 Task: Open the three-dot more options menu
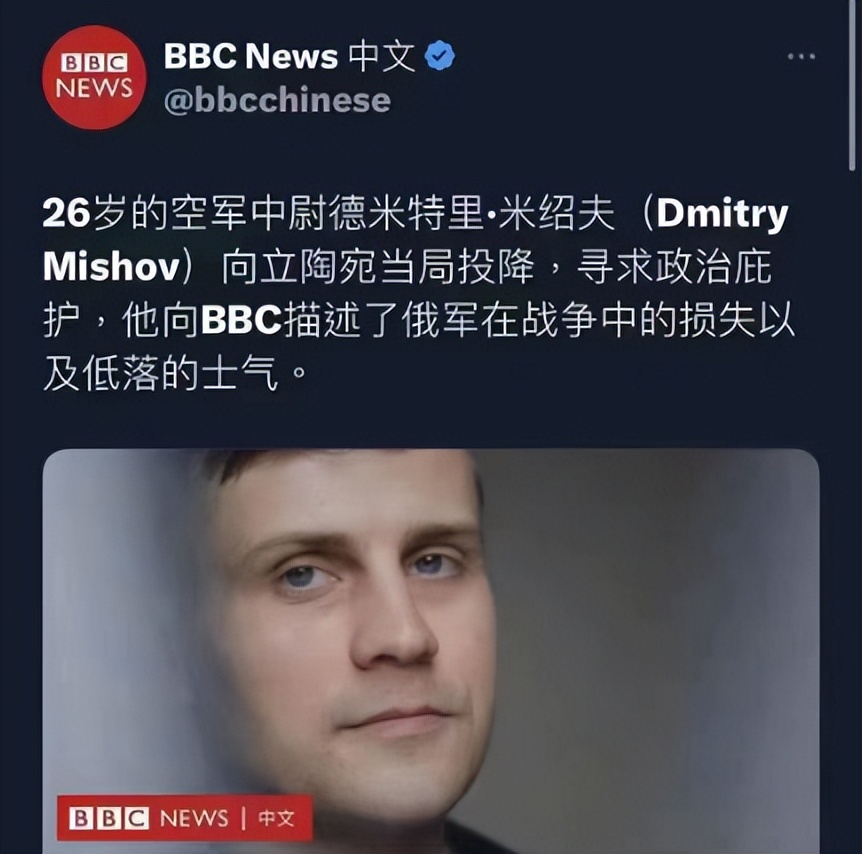801,56
